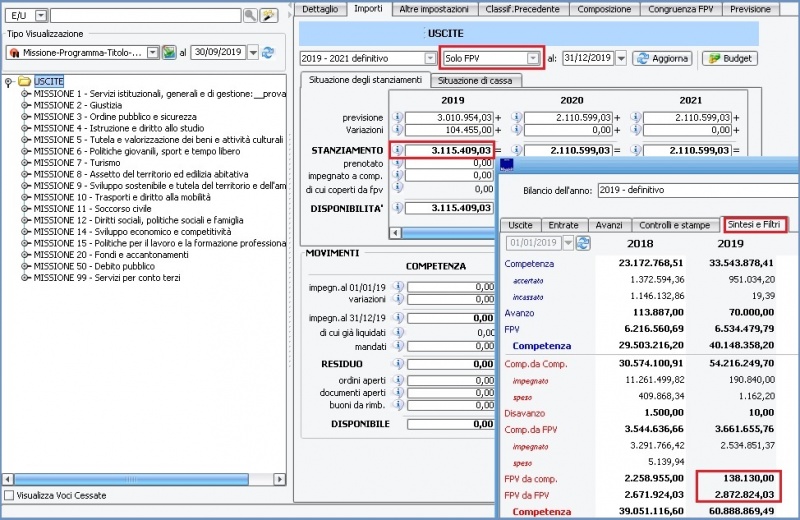800x520 pixels.
Task: Click the Aggiorna button
Action: (662, 59)
